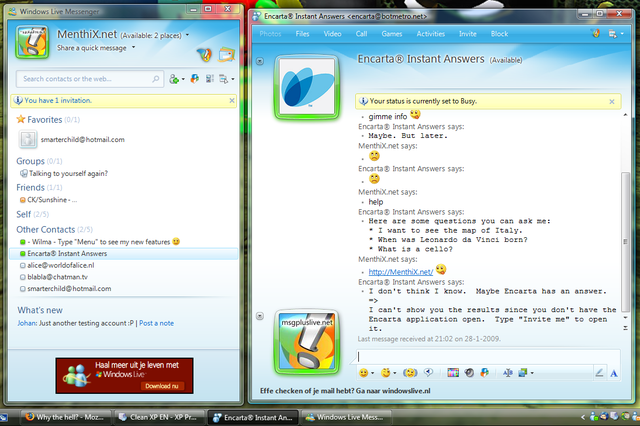Open winks dropdown arrow in chat toolbar
640x426 pixels.
[x=395, y=373]
